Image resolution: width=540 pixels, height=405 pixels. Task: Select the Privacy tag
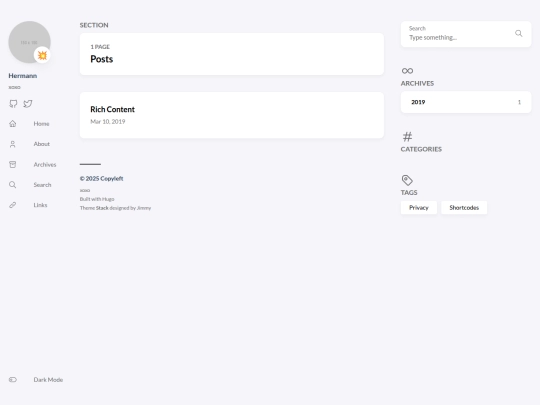[x=419, y=208]
